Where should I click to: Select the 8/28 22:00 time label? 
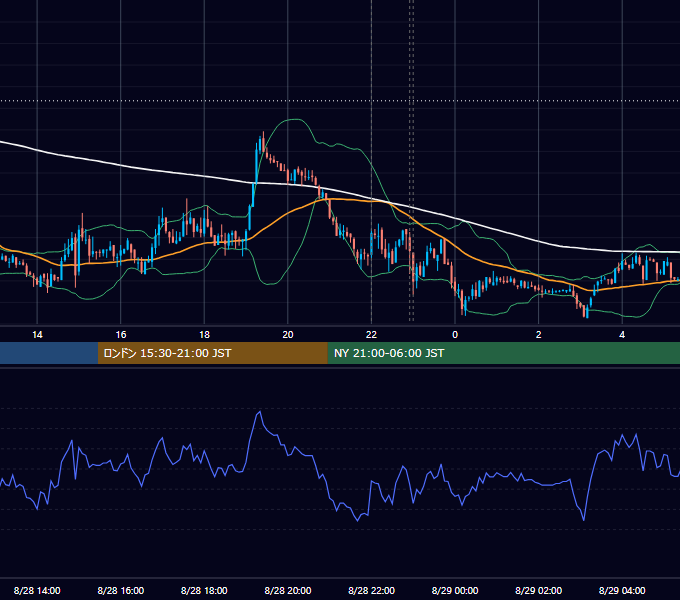click(x=371, y=590)
